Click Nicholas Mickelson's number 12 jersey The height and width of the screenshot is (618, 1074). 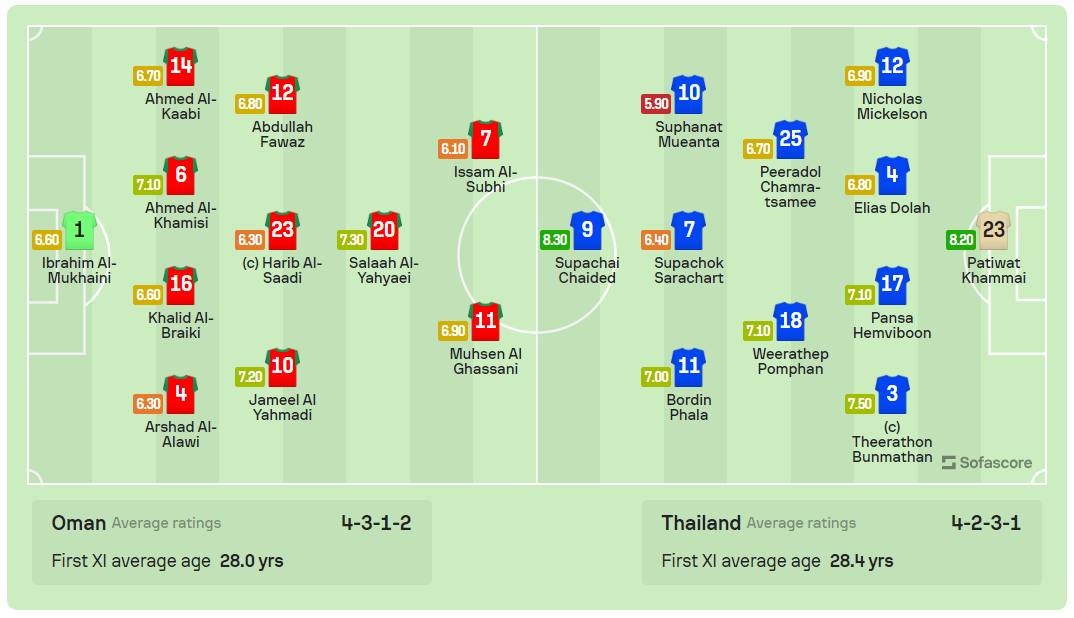[x=892, y=67]
